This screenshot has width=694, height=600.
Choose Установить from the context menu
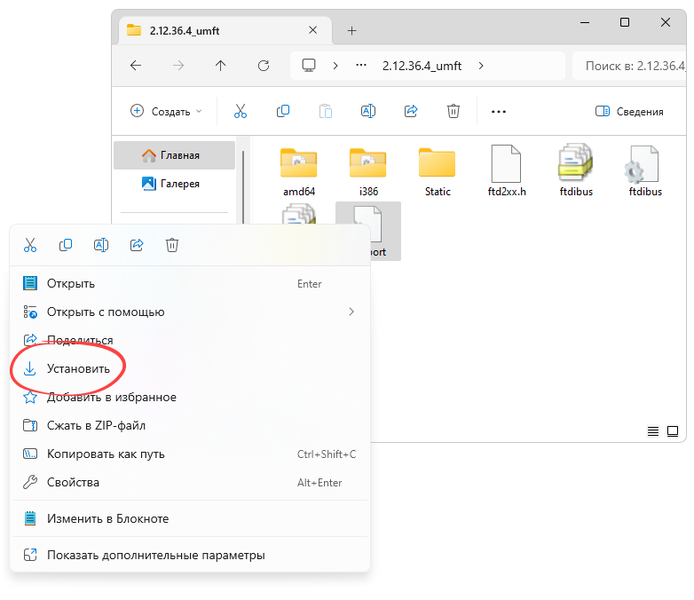[x=190, y=369]
